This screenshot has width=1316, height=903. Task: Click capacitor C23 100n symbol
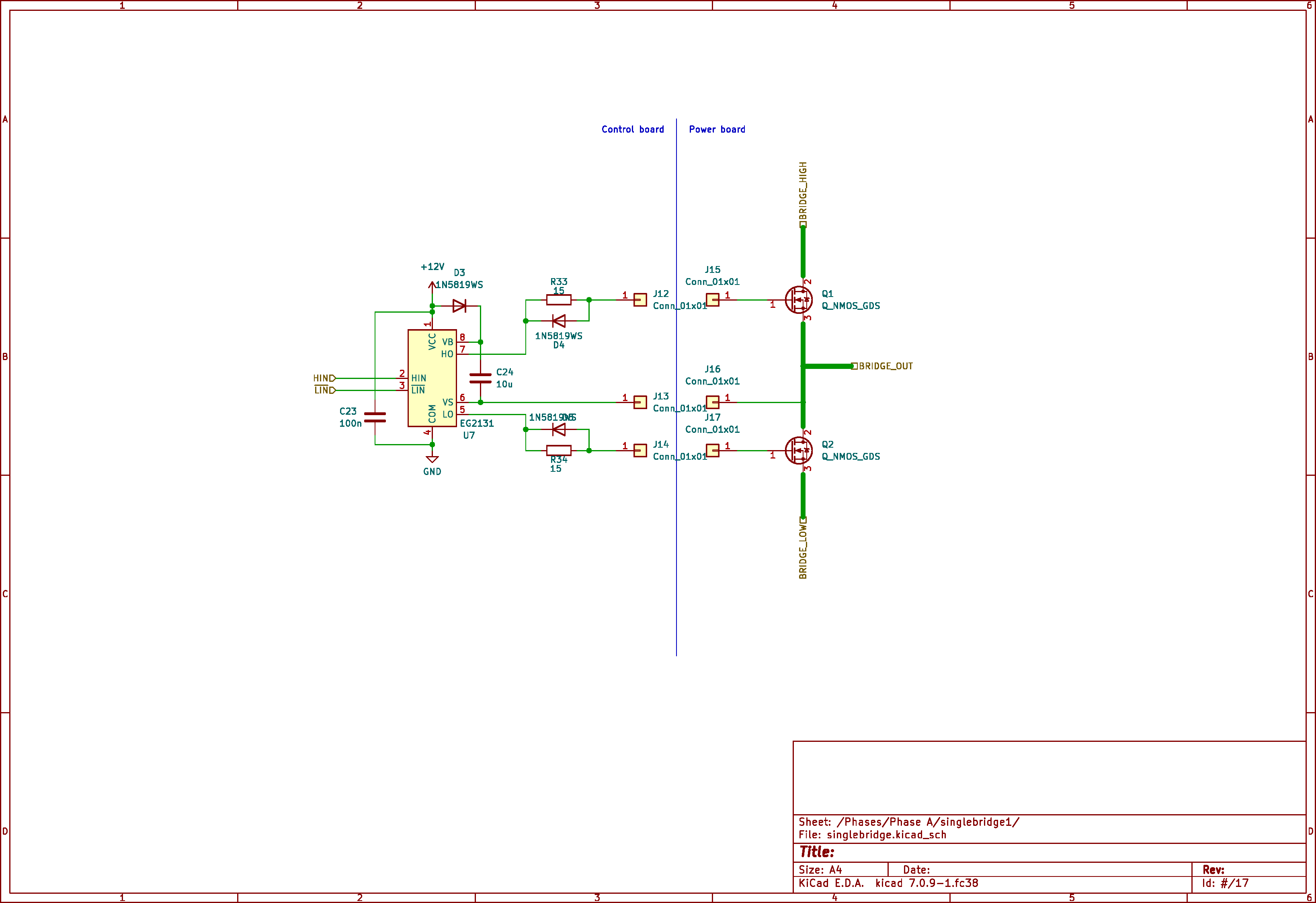tap(375, 417)
